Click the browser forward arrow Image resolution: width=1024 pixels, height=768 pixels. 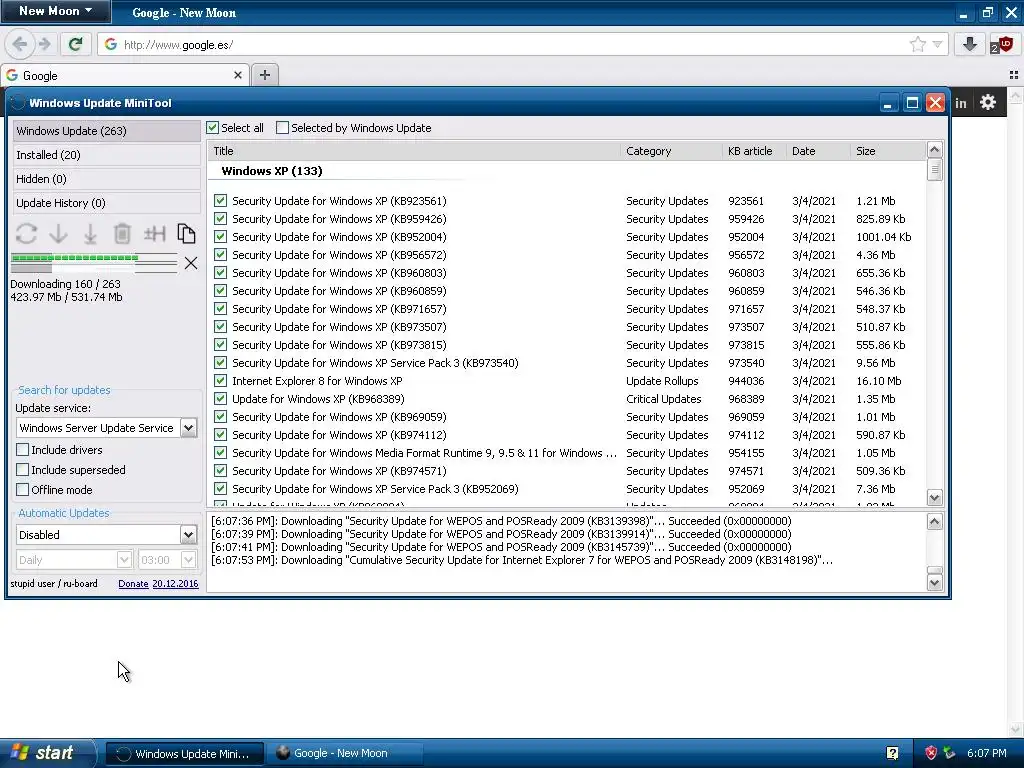coord(44,44)
